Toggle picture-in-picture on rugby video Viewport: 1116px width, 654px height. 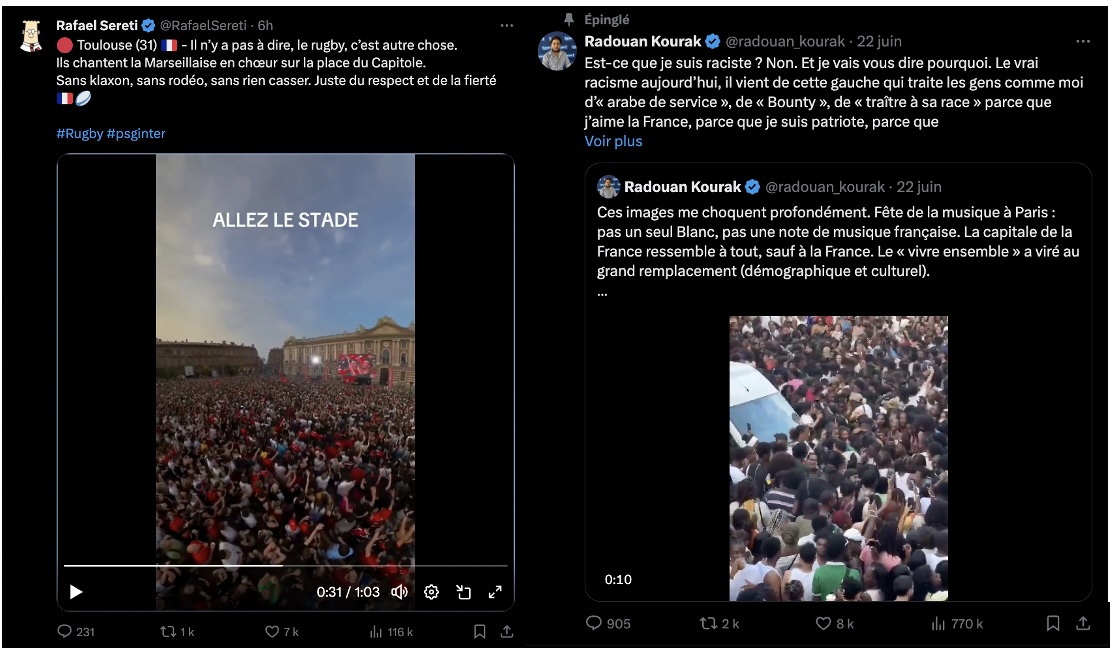coord(463,592)
